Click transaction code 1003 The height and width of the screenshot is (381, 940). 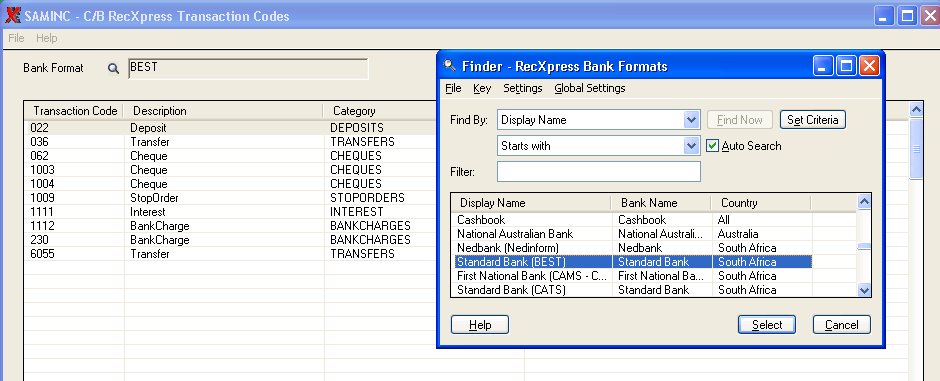pos(42,170)
